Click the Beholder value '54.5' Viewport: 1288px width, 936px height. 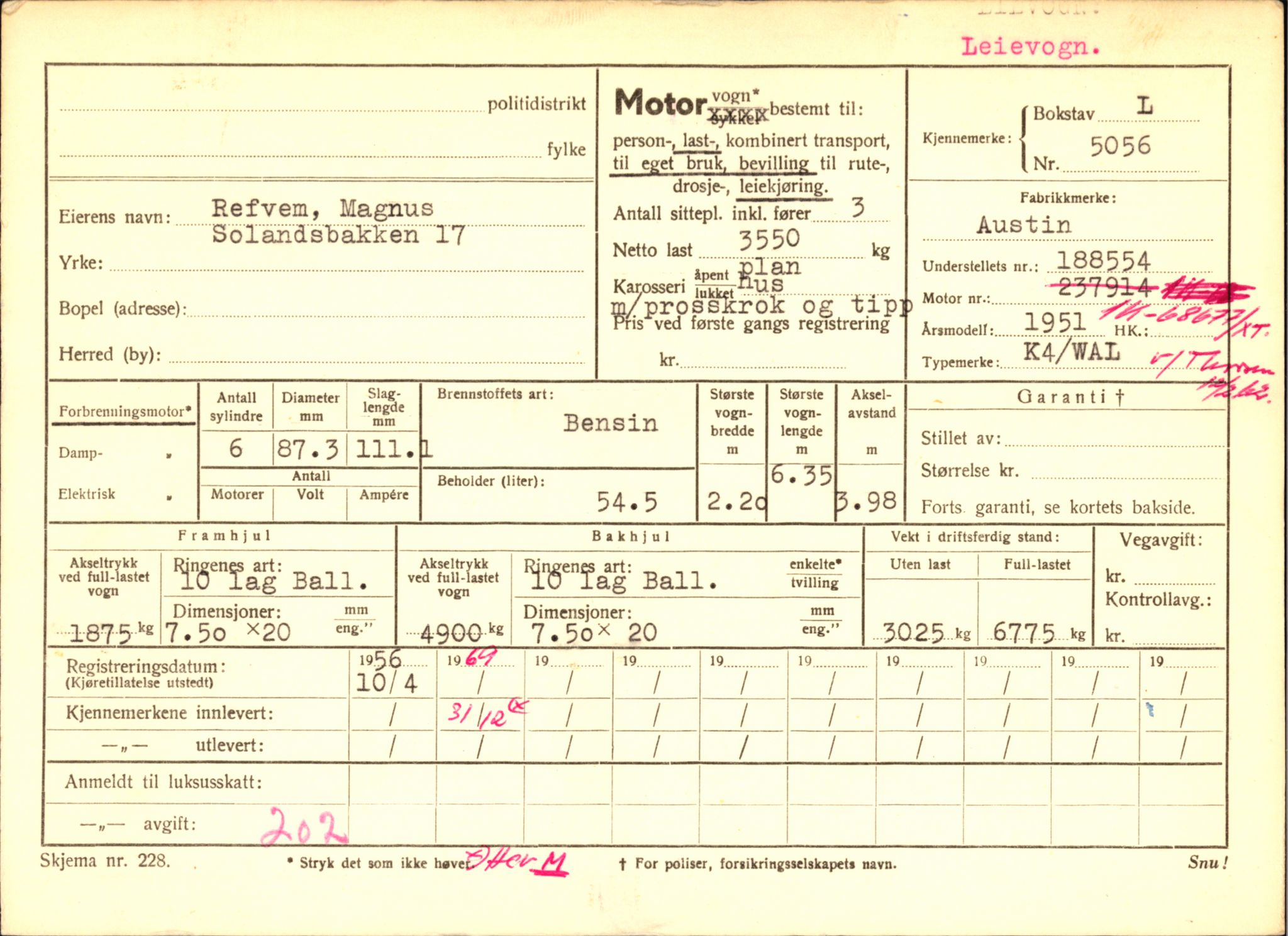(626, 502)
